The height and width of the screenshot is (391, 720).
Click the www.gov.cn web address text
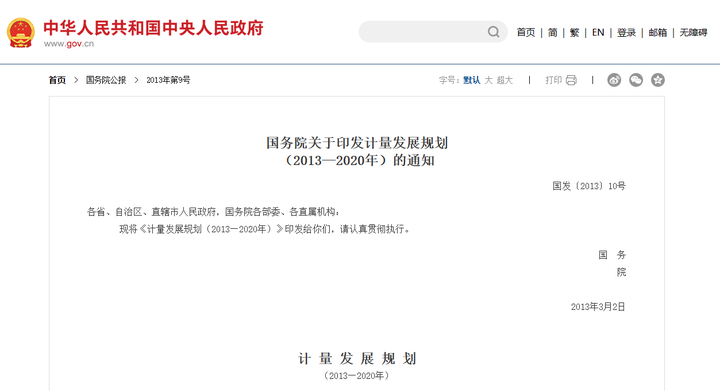point(69,44)
